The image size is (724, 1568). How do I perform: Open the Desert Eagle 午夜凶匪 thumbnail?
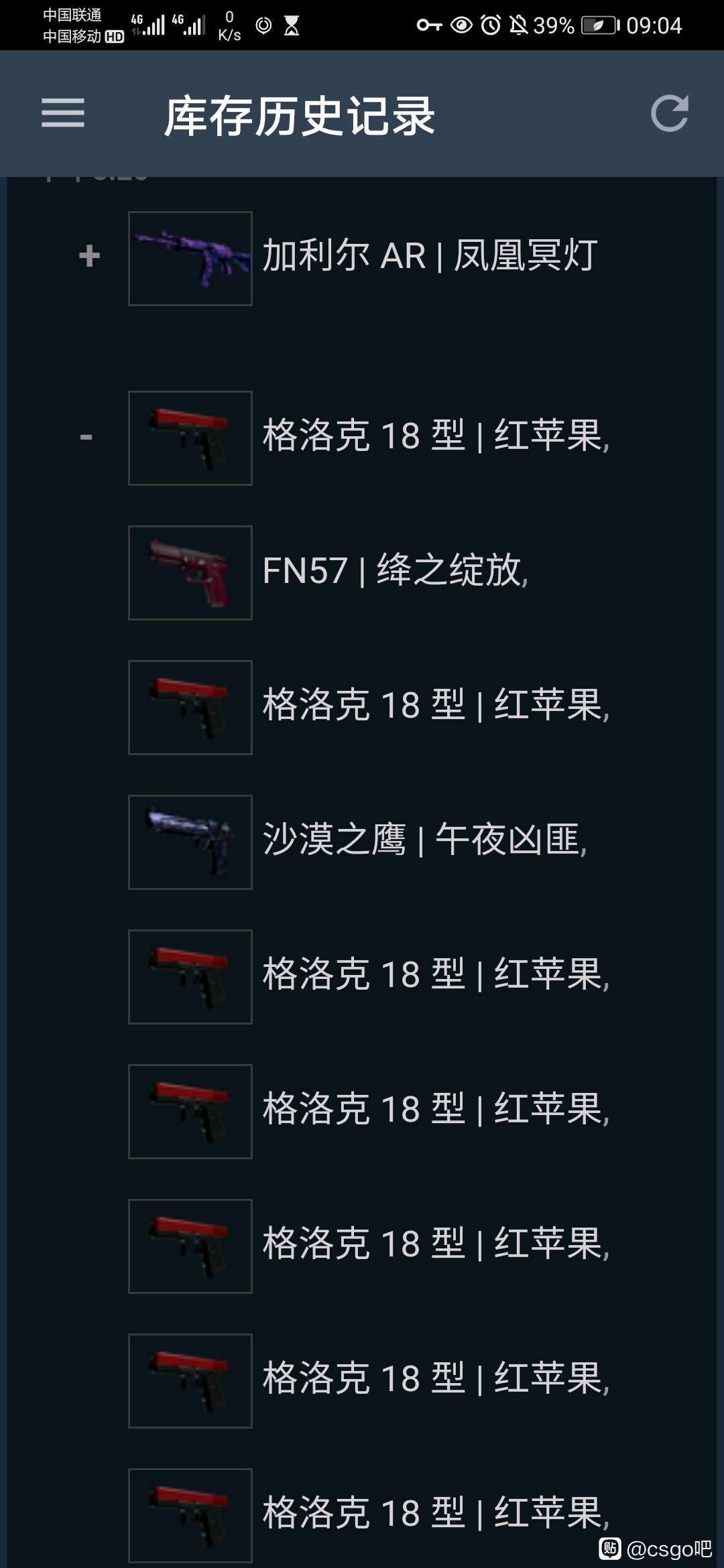190,842
